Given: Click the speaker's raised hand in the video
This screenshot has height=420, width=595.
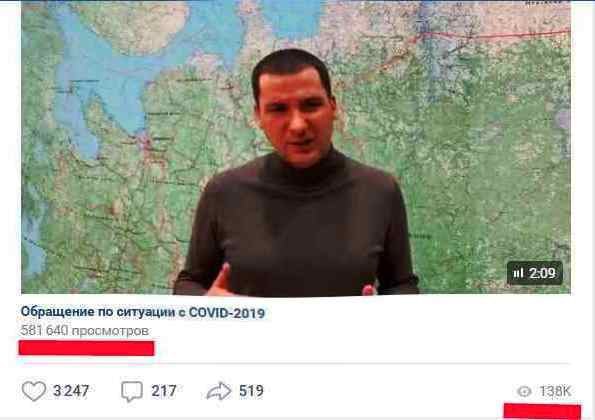Looking at the screenshot, I should tap(219, 282).
